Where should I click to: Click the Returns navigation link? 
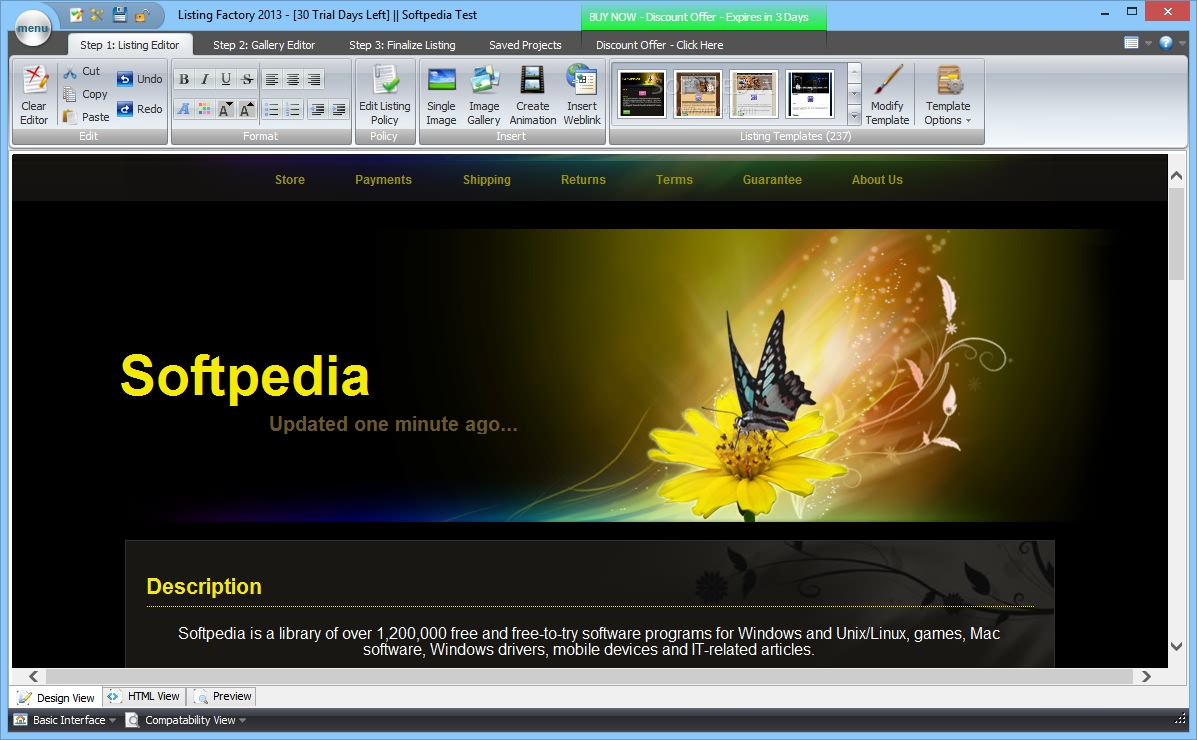click(x=583, y=179)
